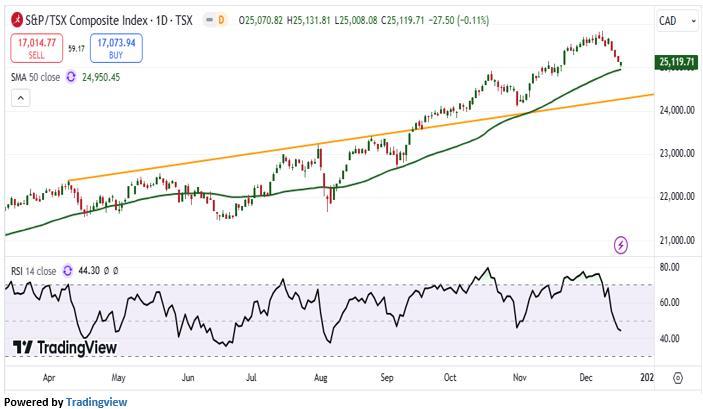Click the red SELL 17,014.77 button
The height and width of the screenshot is (409, 703).
click(x=37, y=48)
